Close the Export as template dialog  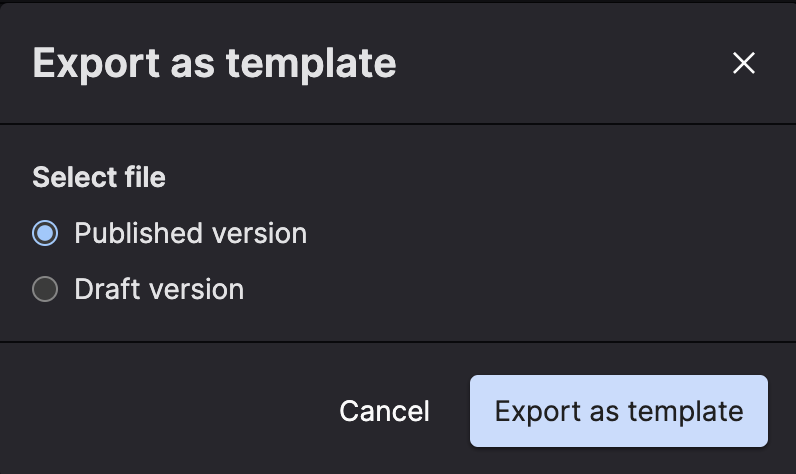click(x=743, y=64)
